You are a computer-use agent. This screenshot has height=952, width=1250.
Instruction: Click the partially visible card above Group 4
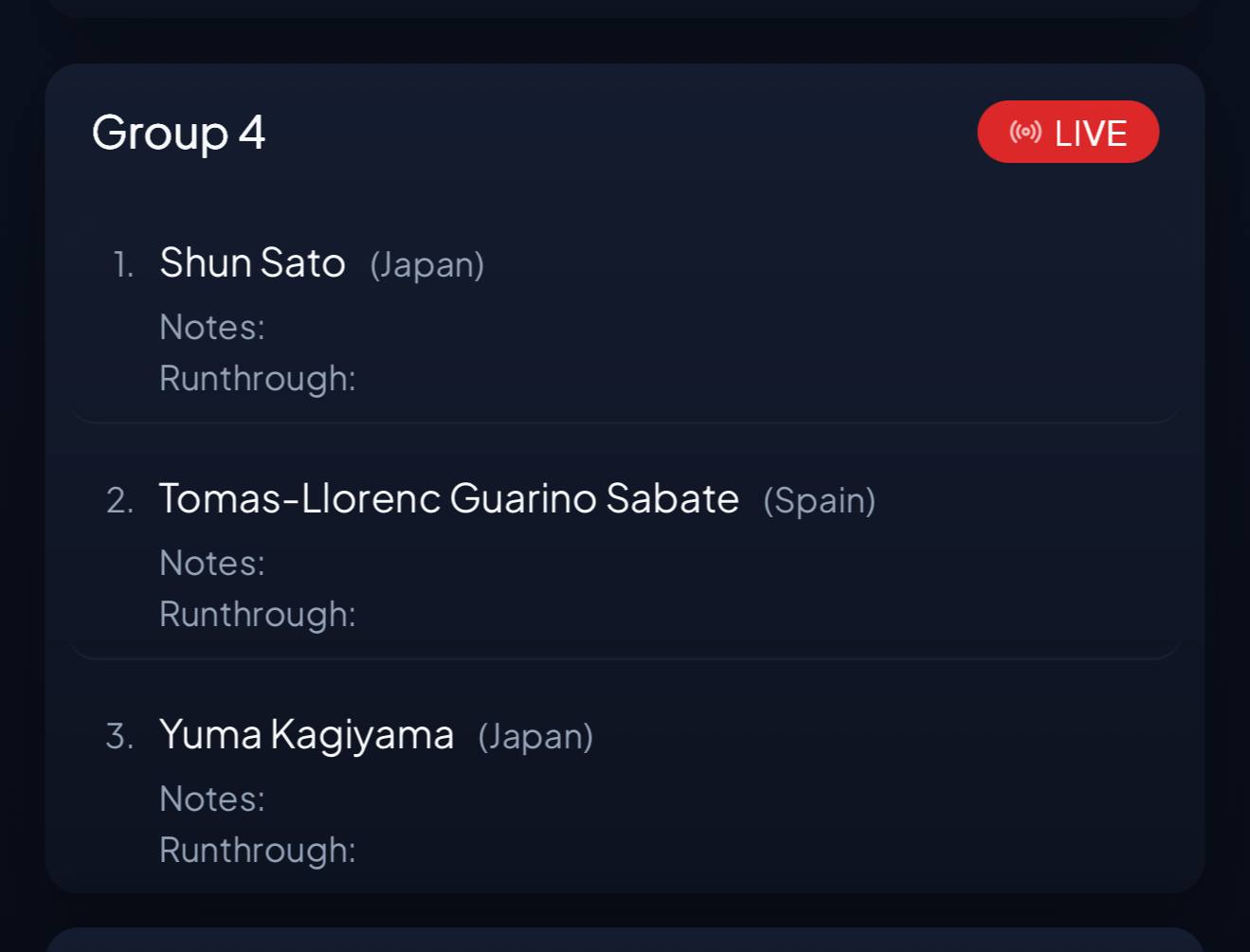625,8
